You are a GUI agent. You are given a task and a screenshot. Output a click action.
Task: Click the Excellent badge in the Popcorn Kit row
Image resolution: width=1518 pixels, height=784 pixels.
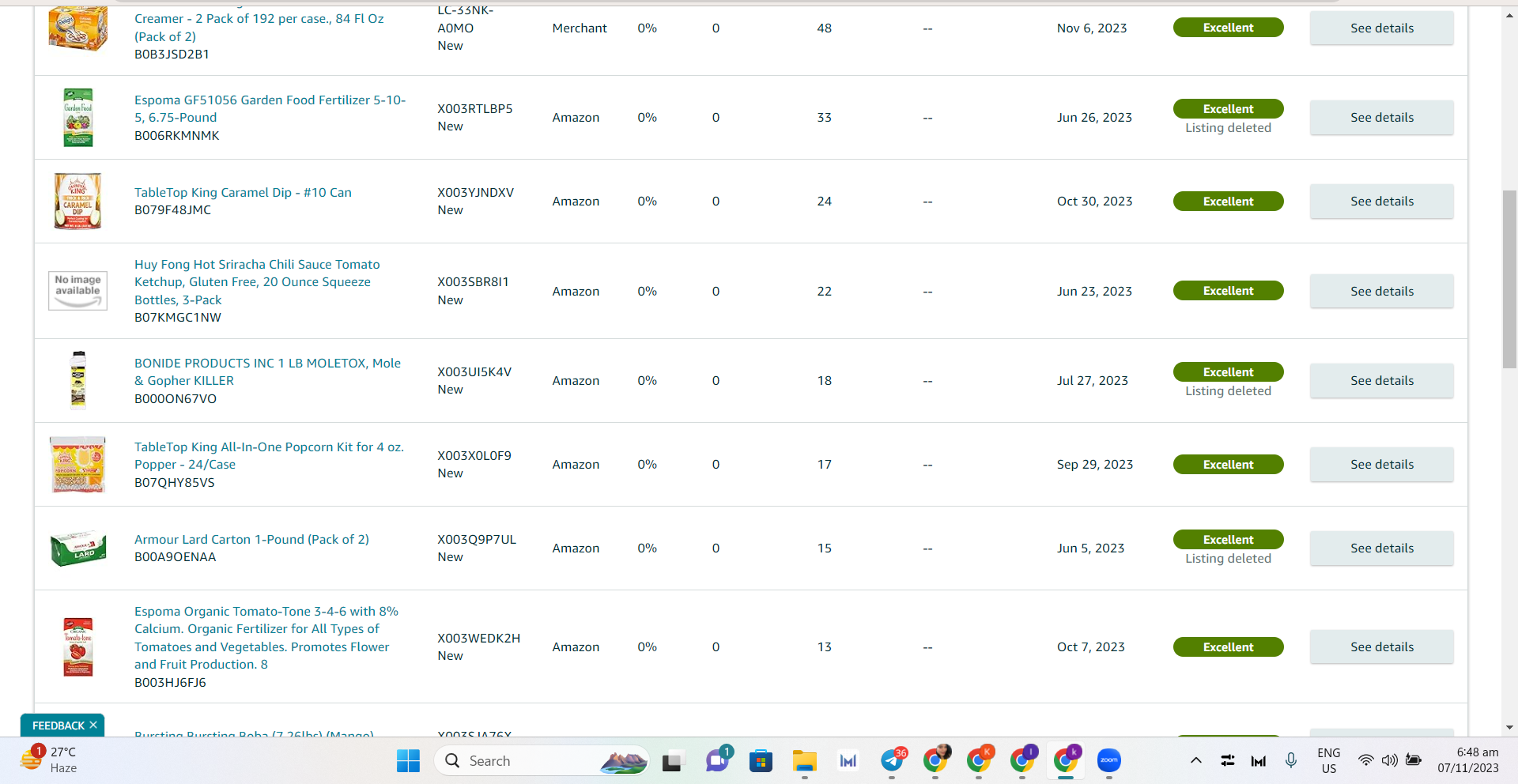point(1228,465)
